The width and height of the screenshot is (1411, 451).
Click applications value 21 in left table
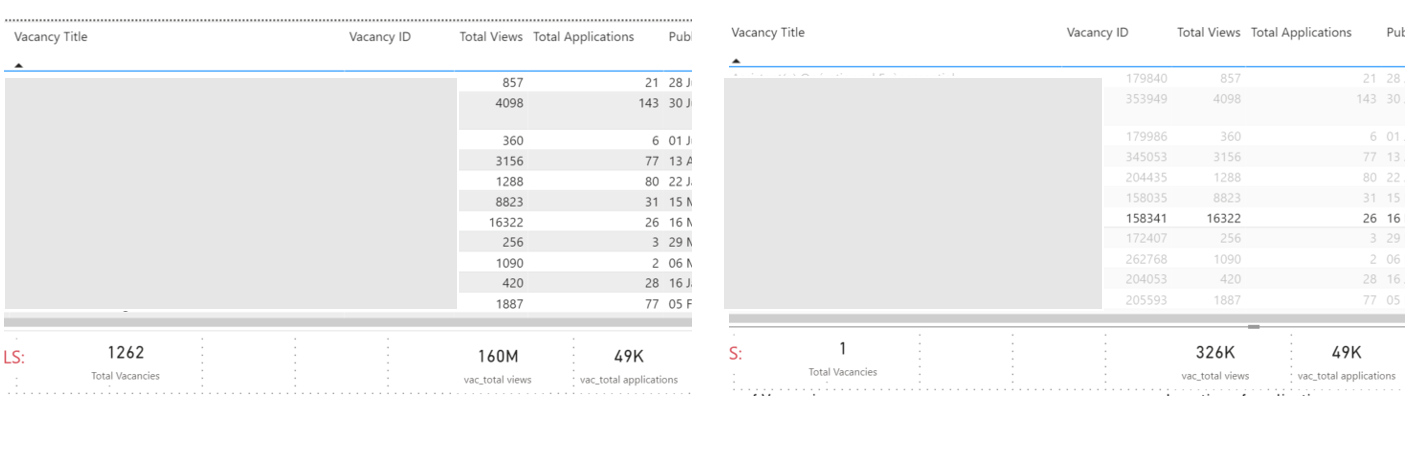pos(652,83)
